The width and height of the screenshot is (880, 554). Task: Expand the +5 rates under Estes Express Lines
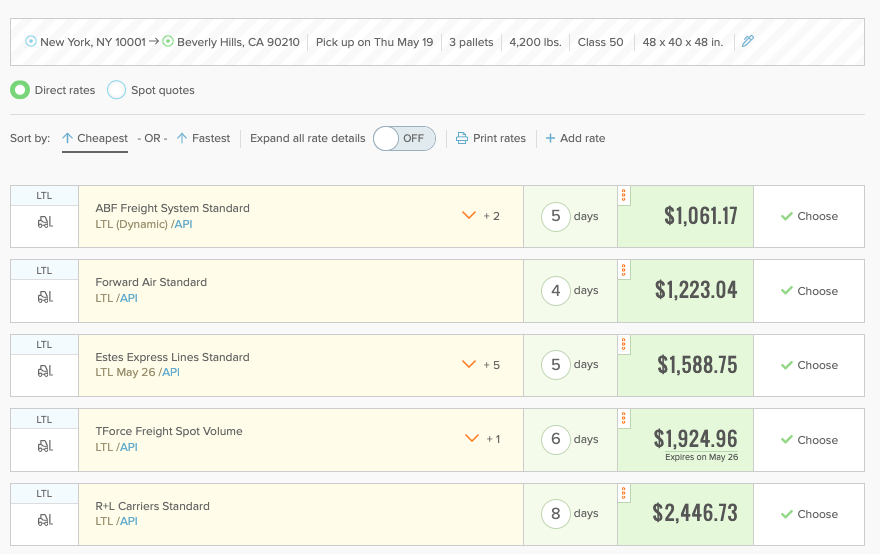481,364
